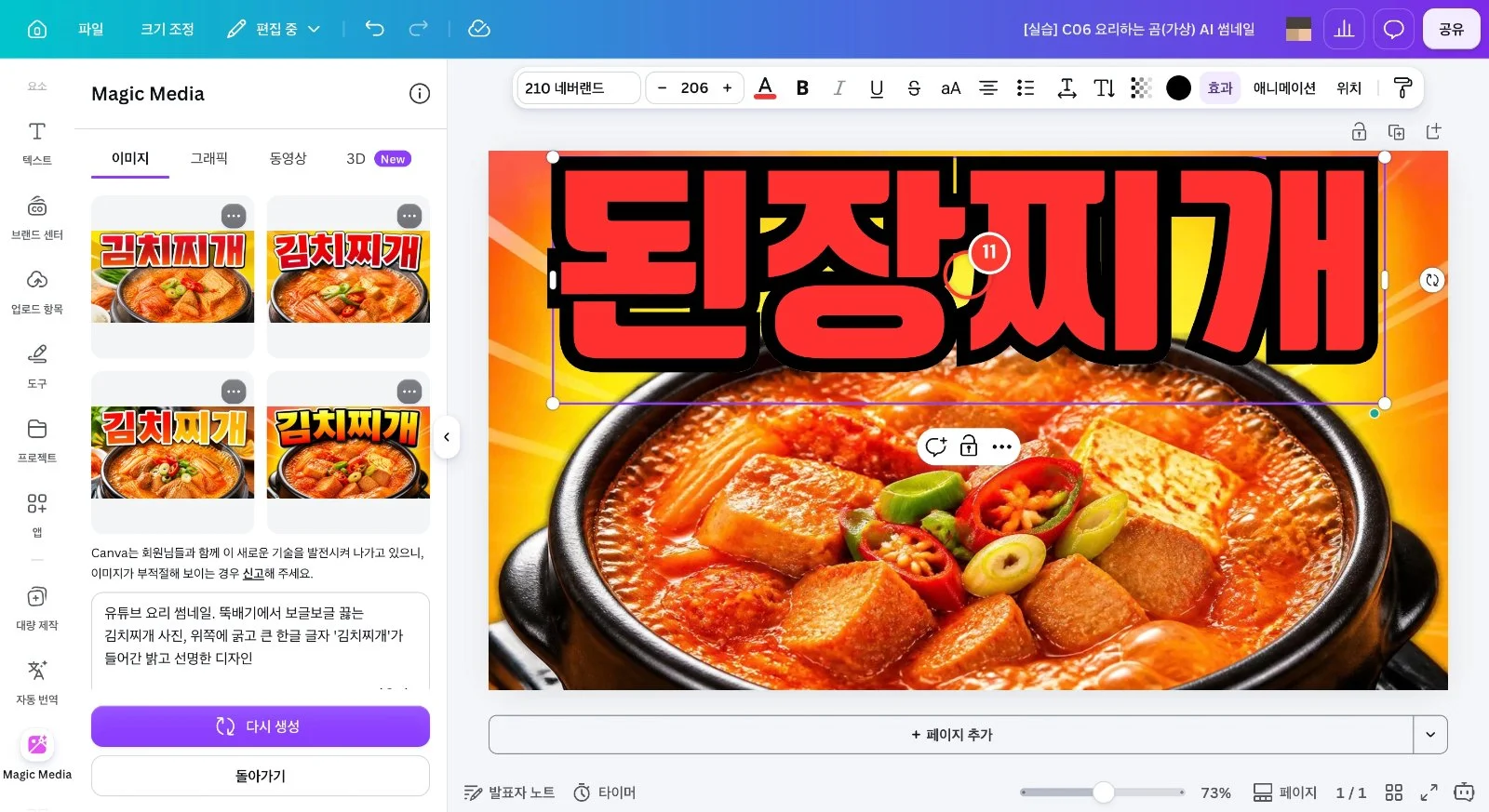Screen dimensions: 1489x812
Task: Switch to the 그래픽 tab
Action: click(x=209, y=158)
